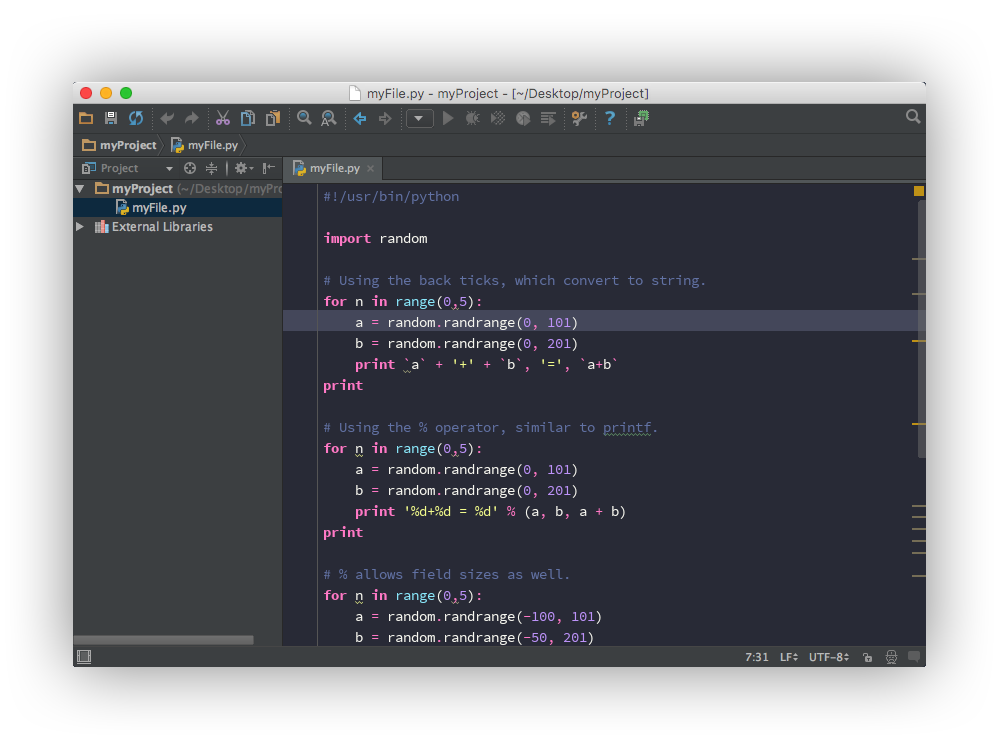
Task: Open Settings with the wrench icon
Action: click(x=579, y=118)
